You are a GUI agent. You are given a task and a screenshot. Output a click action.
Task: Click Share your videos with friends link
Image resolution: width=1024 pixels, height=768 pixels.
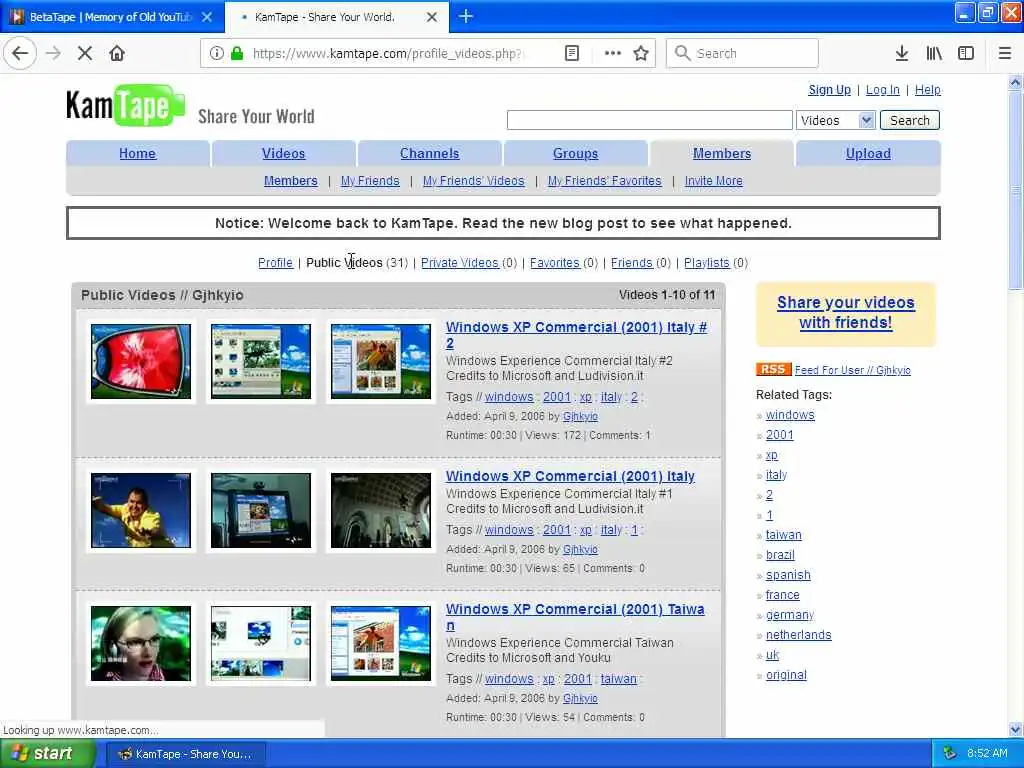[846, 312]
